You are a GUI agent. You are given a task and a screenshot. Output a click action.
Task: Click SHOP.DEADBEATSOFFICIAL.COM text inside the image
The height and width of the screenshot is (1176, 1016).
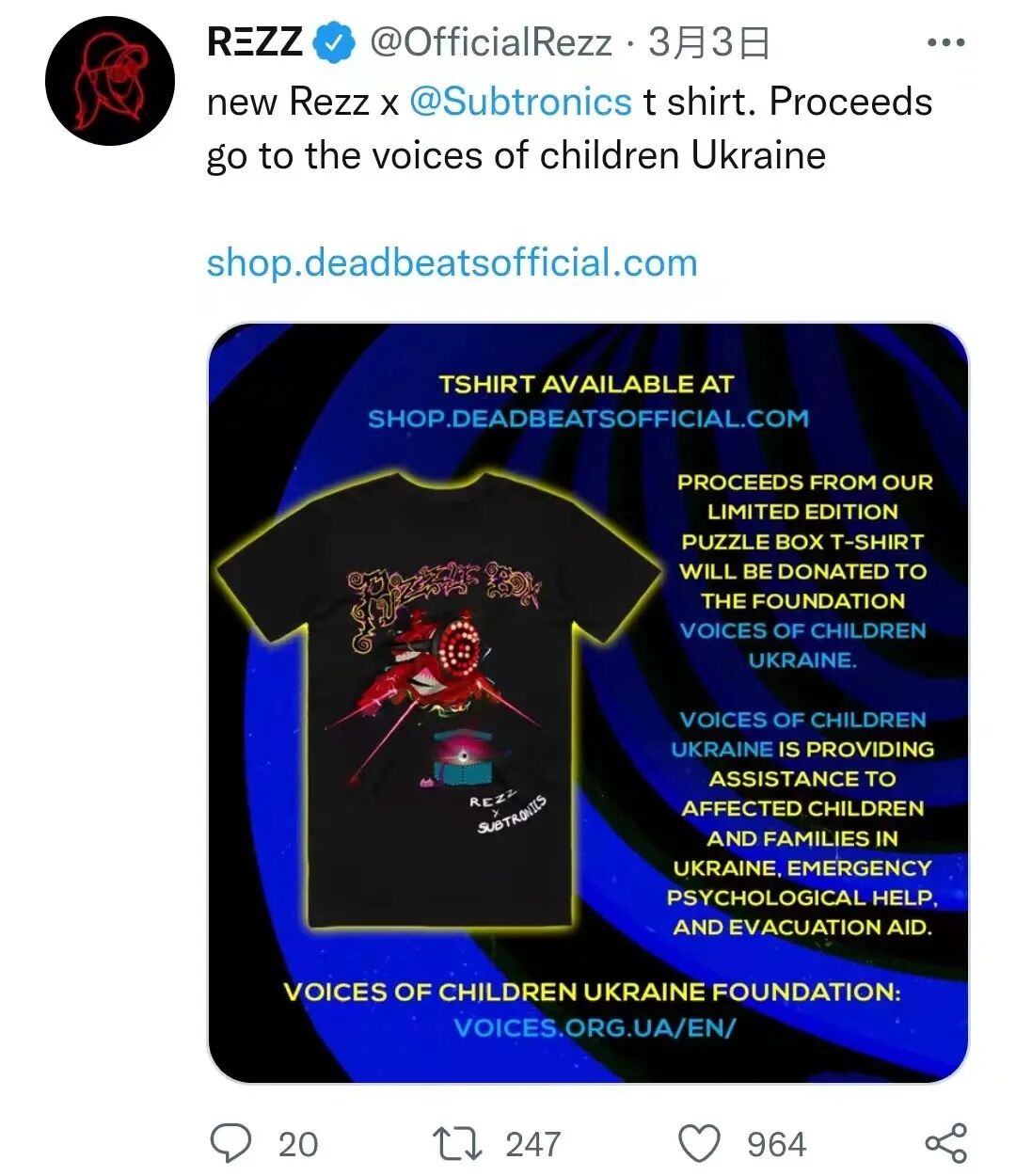(x=588, y=419)
